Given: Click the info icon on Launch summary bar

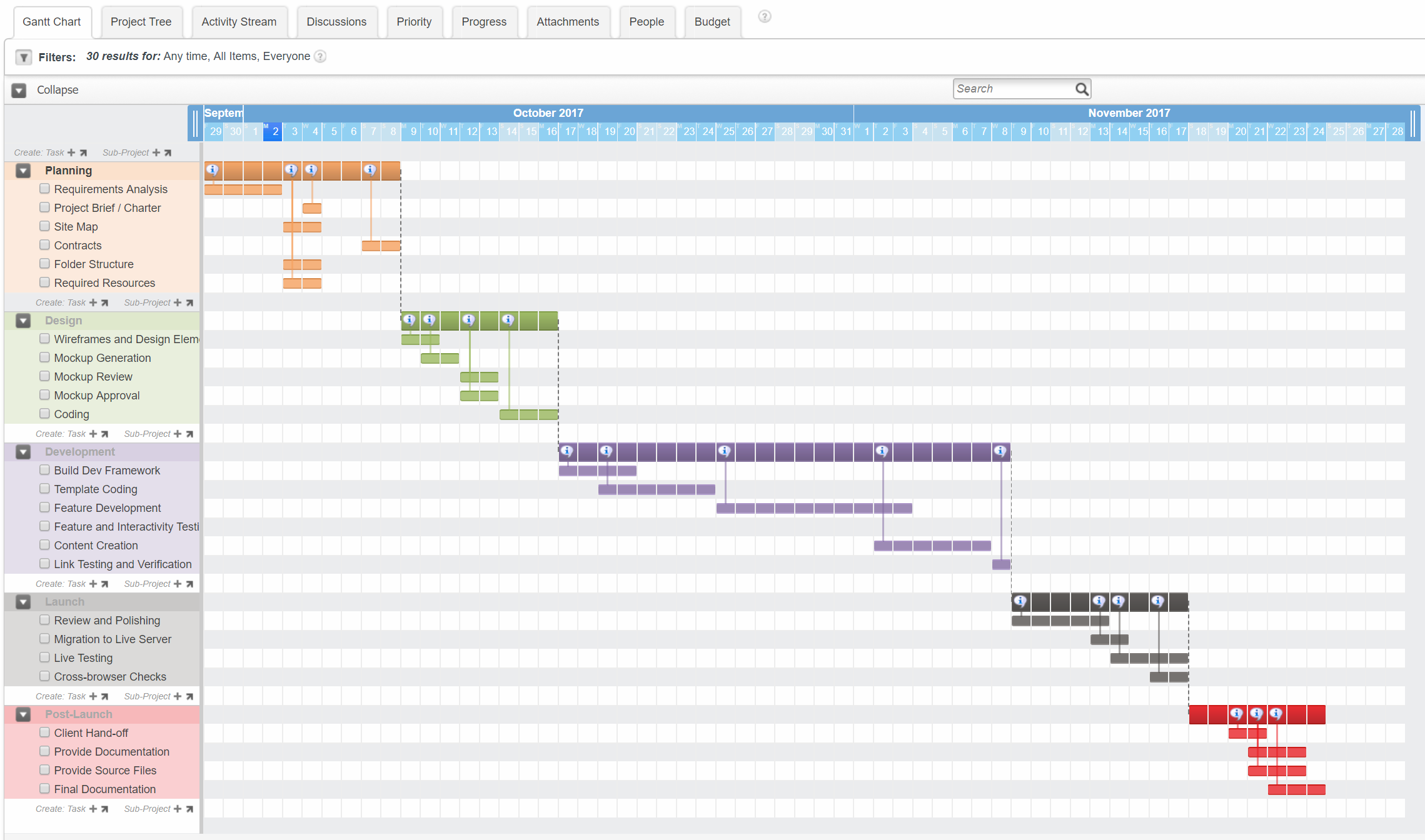Looking at the screenshot, I should click(x=1019, y=601).
